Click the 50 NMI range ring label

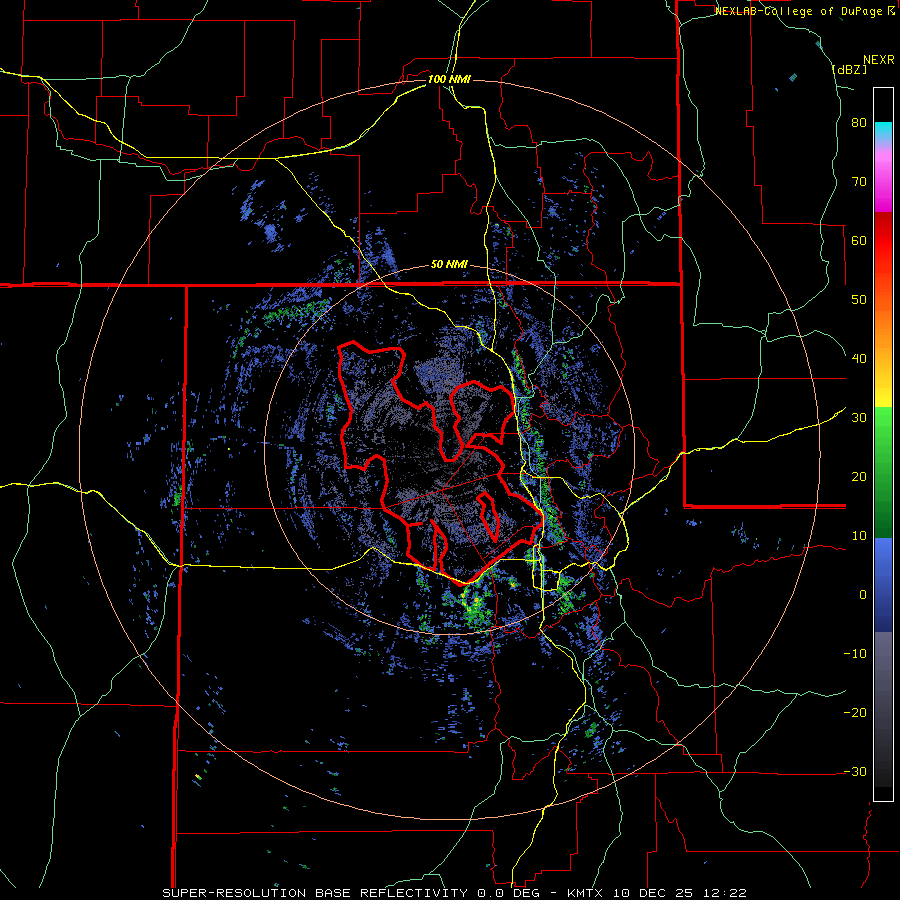pyautogui.click(x=449, y=265)
